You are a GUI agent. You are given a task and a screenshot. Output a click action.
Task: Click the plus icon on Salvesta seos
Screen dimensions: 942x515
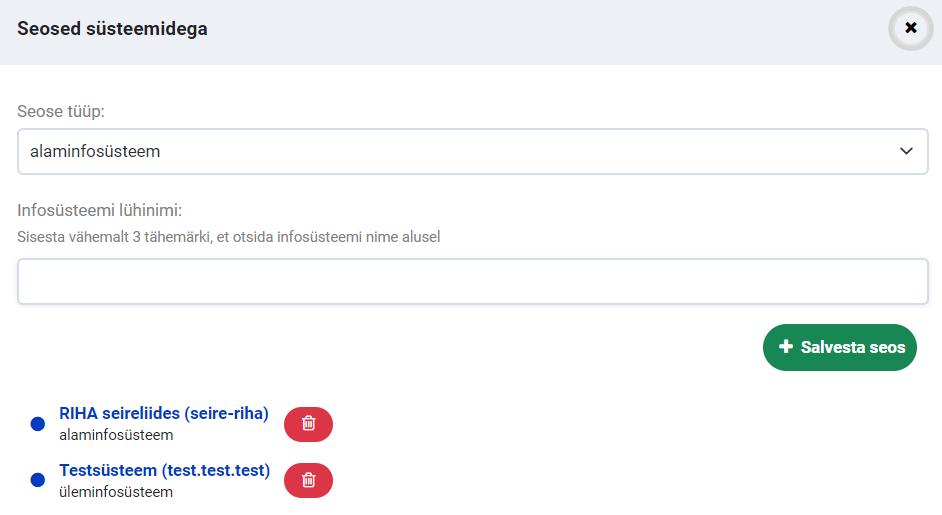click(x=786, y=348)
